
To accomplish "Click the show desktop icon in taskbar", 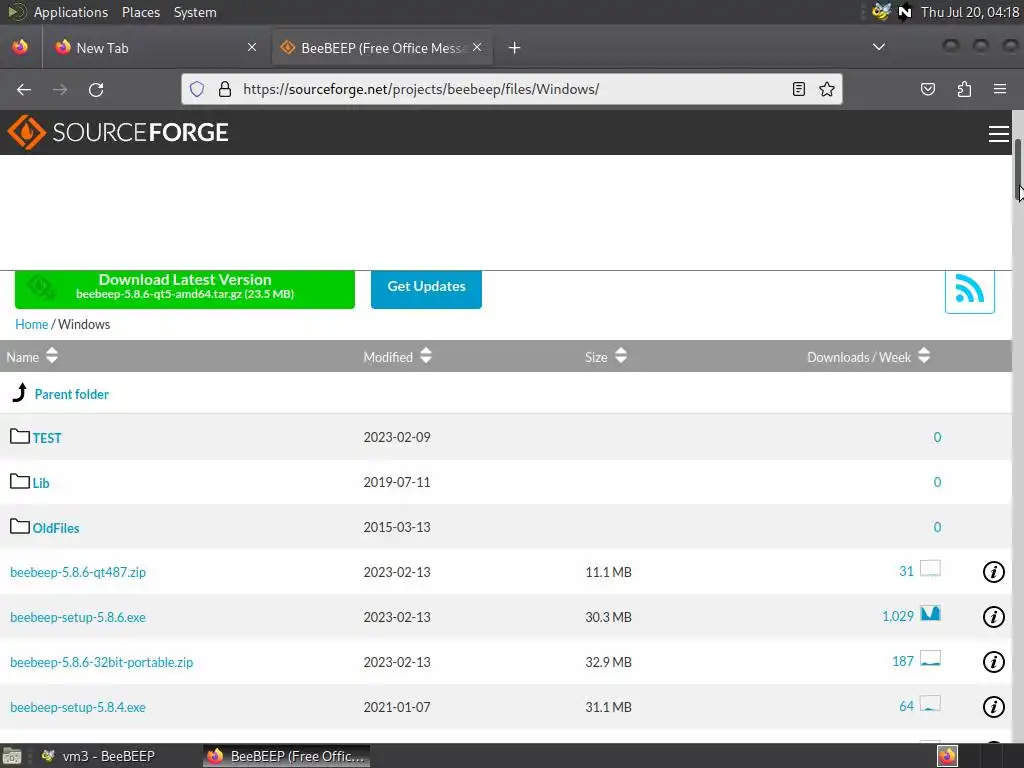I will coord(12,756).
